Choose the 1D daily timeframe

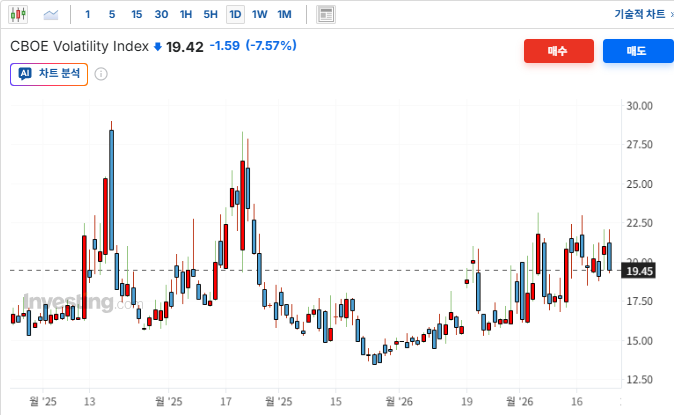coord(235,15)
